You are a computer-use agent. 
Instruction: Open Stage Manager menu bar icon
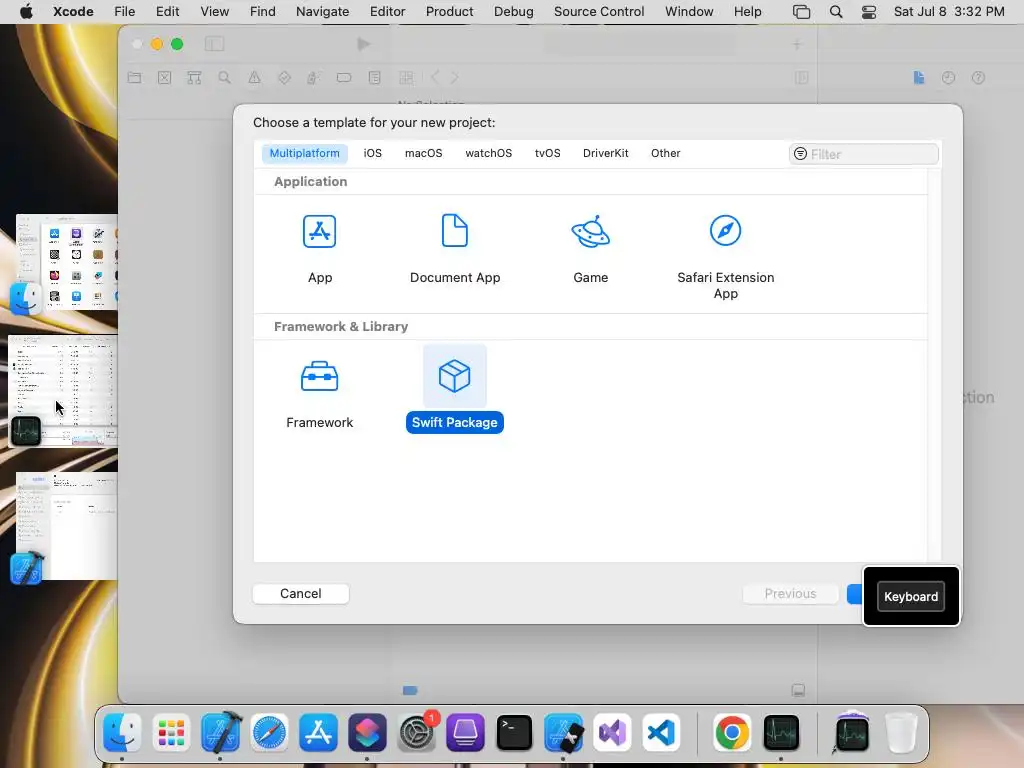801,12
